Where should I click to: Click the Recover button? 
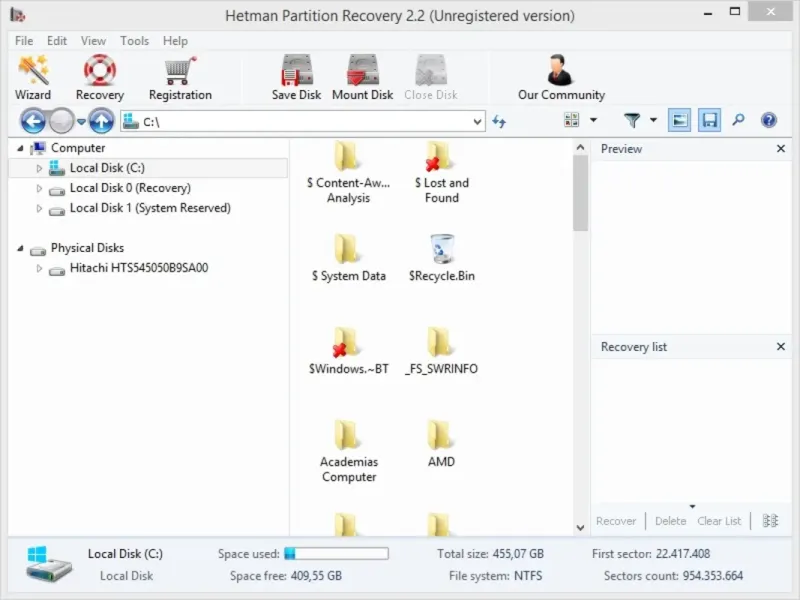coord(616,521)
